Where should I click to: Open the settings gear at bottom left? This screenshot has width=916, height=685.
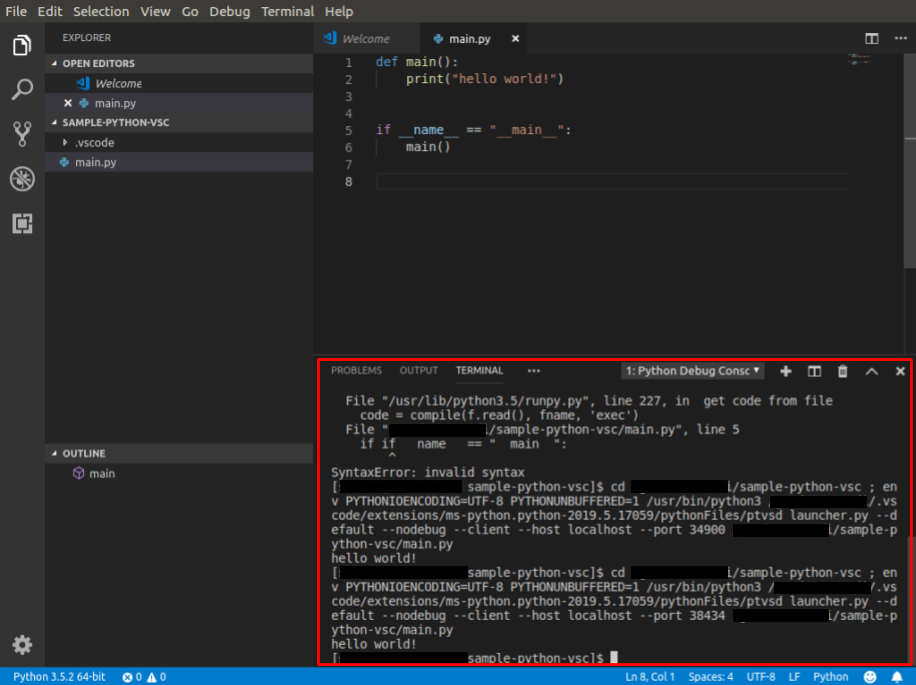pyautogui.click(x=22, y=645)
